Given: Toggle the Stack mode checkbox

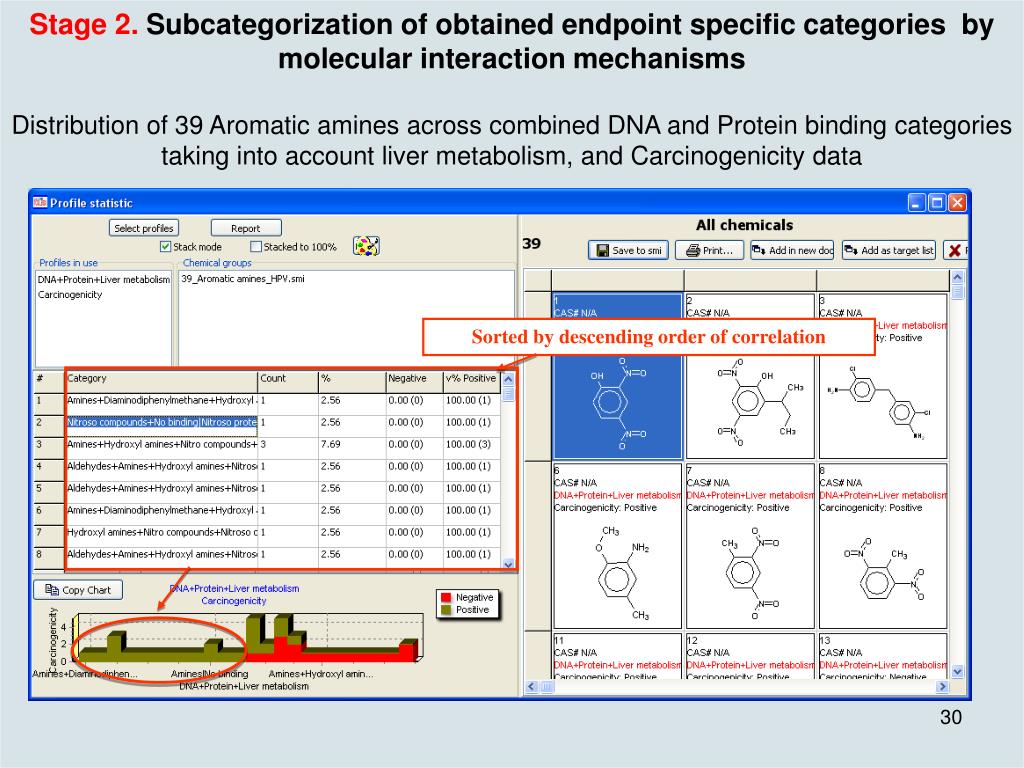Looking at the screenshot, I should [x=165, y=247].
